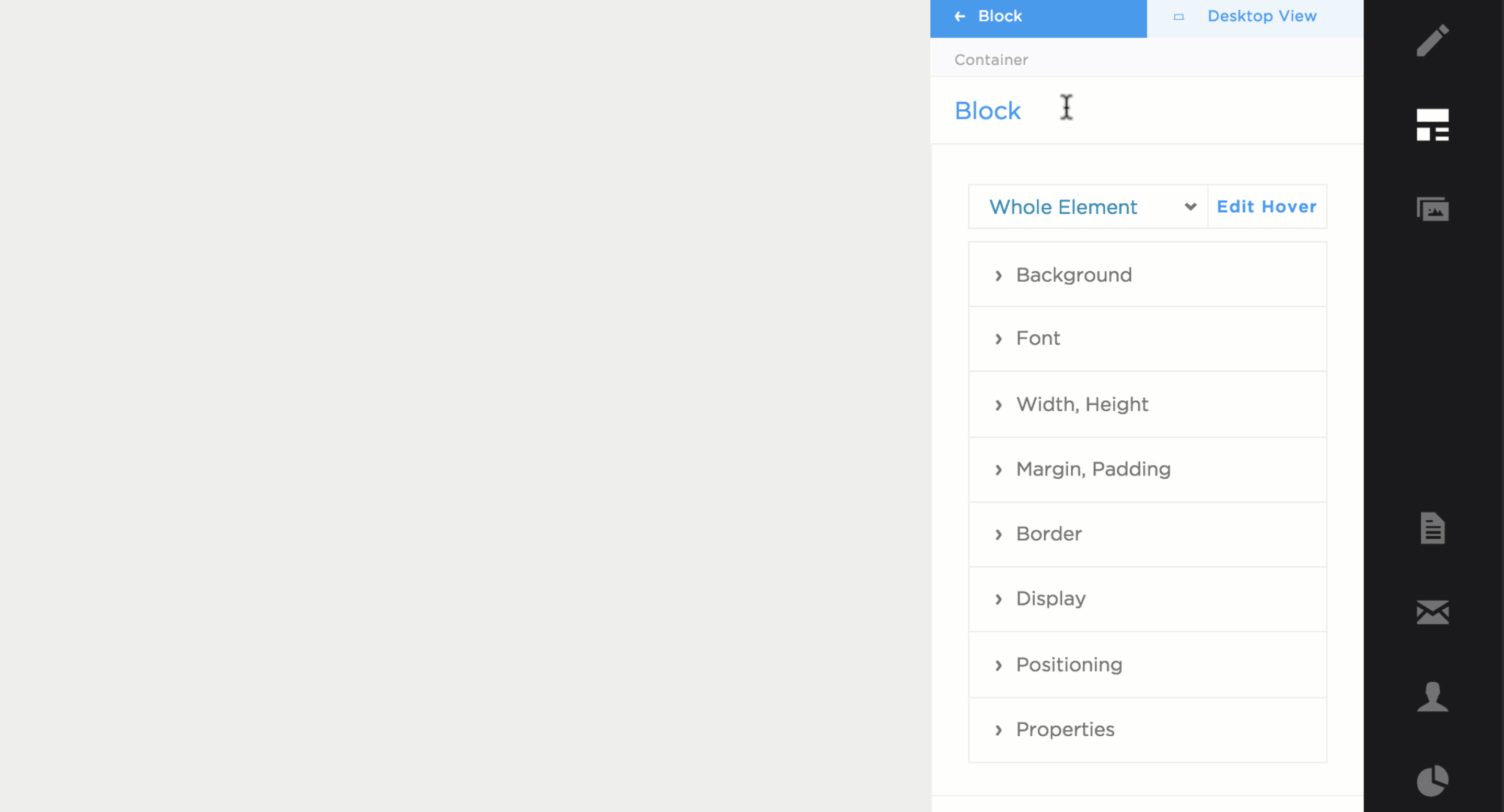This screenshot has width=1504, height=812.
Task: Open the user profile sidebar icon
Action: tap(1432, 697)
